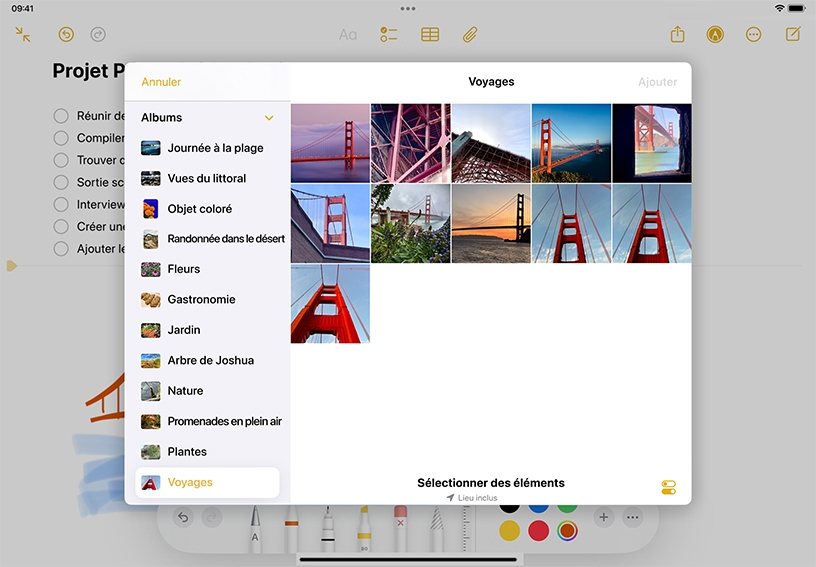
Task: Select the orange-banded marker tool
Action: point(291,528)
